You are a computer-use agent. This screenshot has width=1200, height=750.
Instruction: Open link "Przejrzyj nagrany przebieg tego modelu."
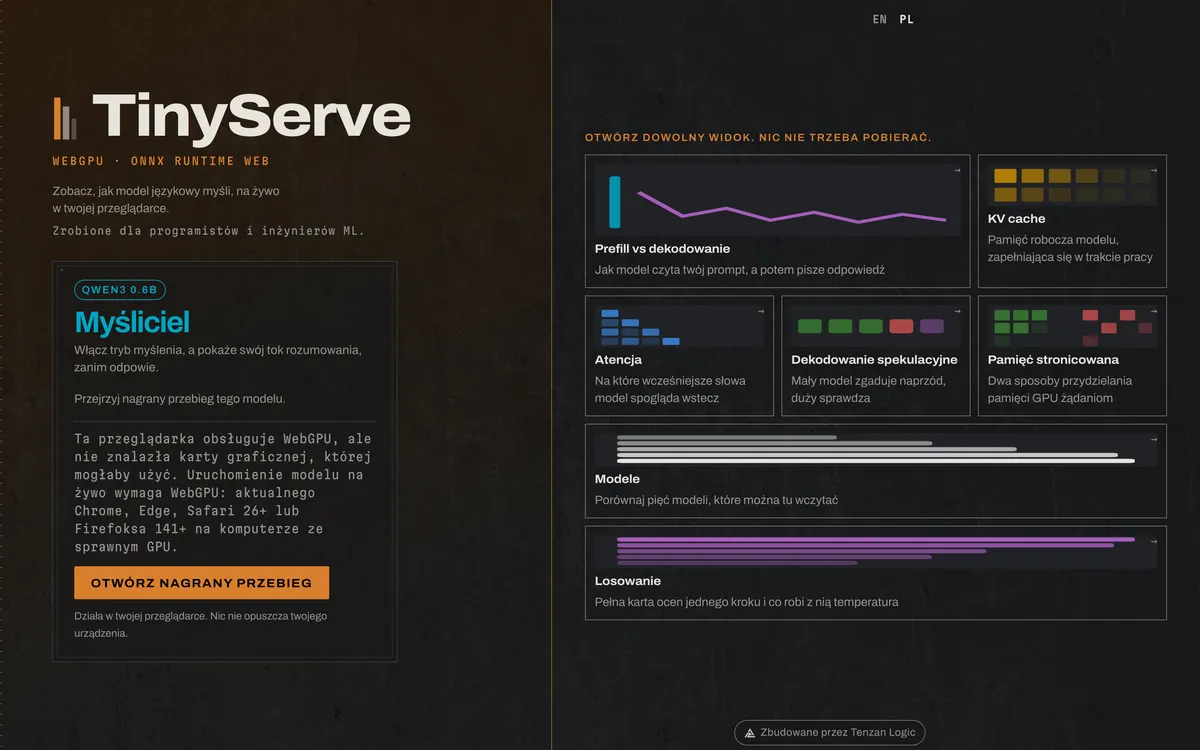point(180,399)
